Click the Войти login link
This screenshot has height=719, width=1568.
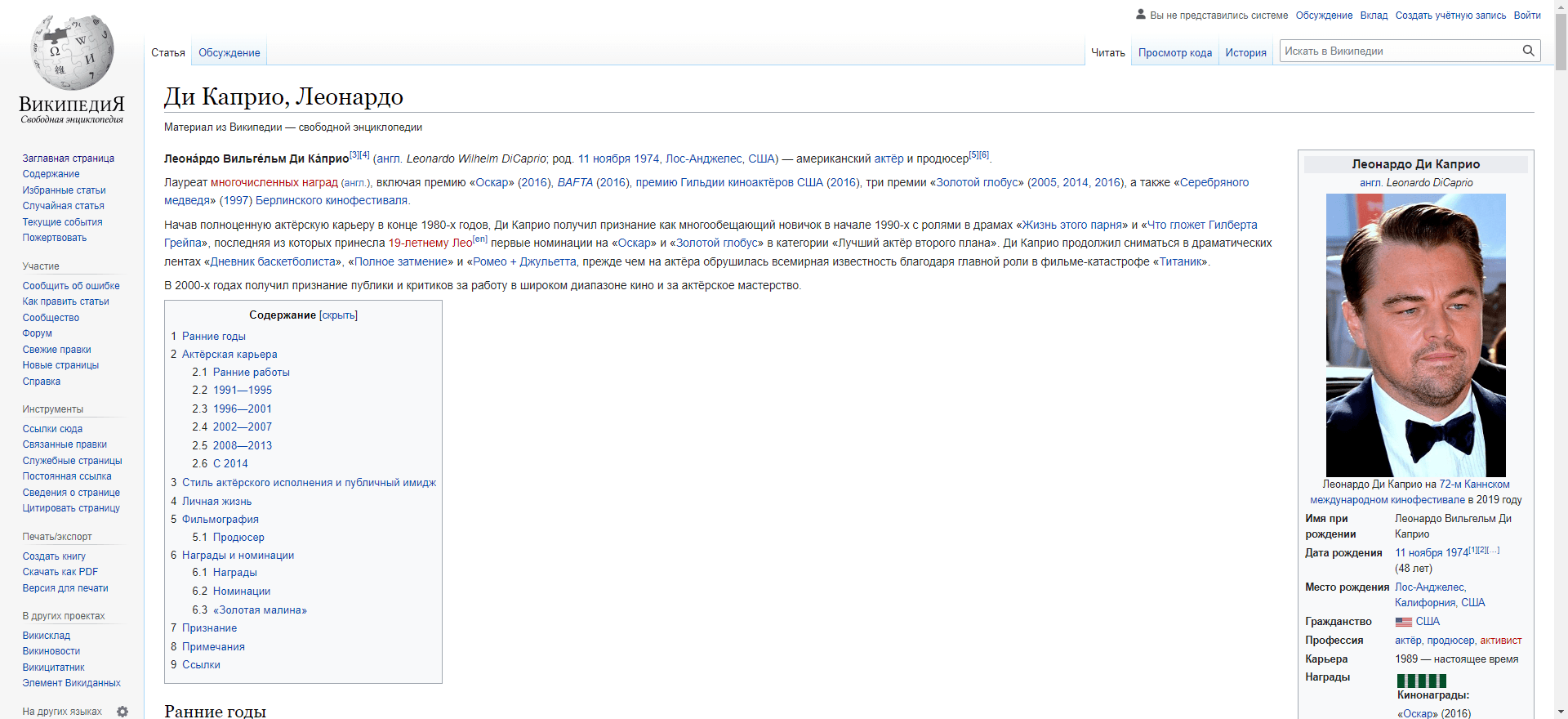[x=1526, y=15]
